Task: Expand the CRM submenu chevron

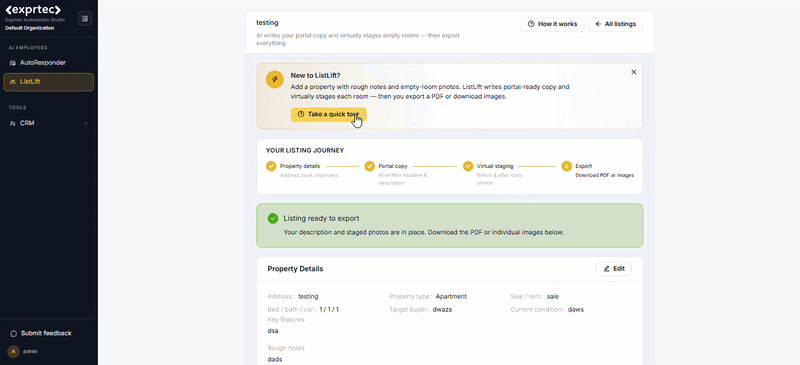Action: (86, 123)
